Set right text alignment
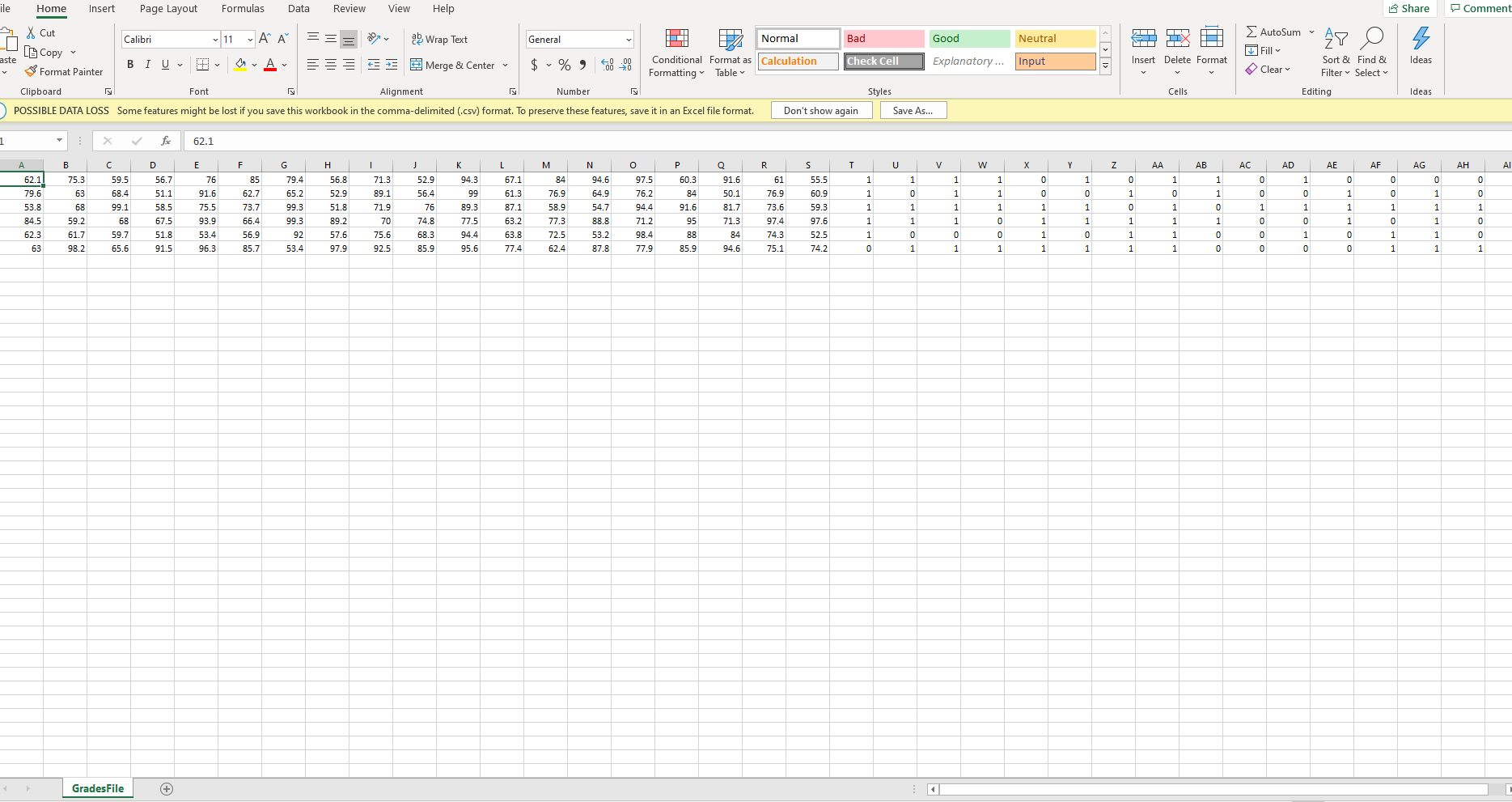Image resolution: width=1512 pixels, height=802 pixels. click(349, 65)
